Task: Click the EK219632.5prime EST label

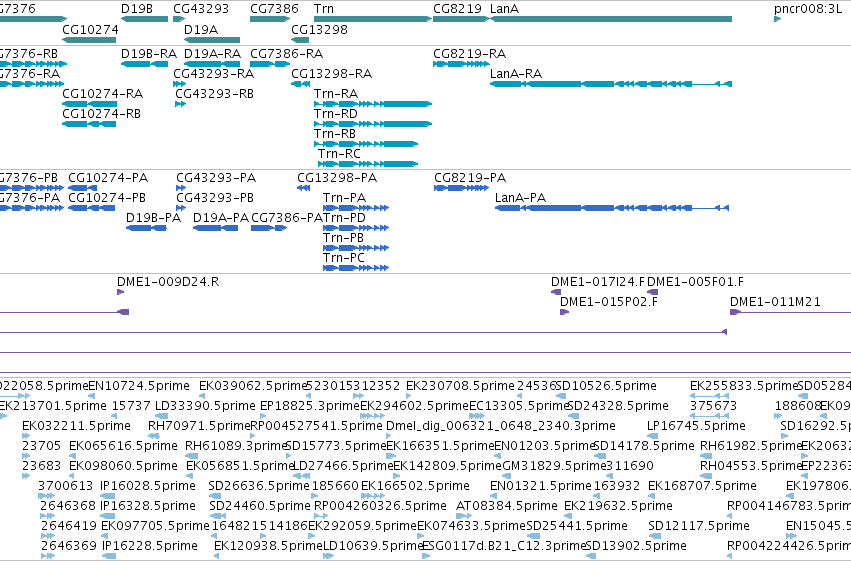Action: [618, 507]
